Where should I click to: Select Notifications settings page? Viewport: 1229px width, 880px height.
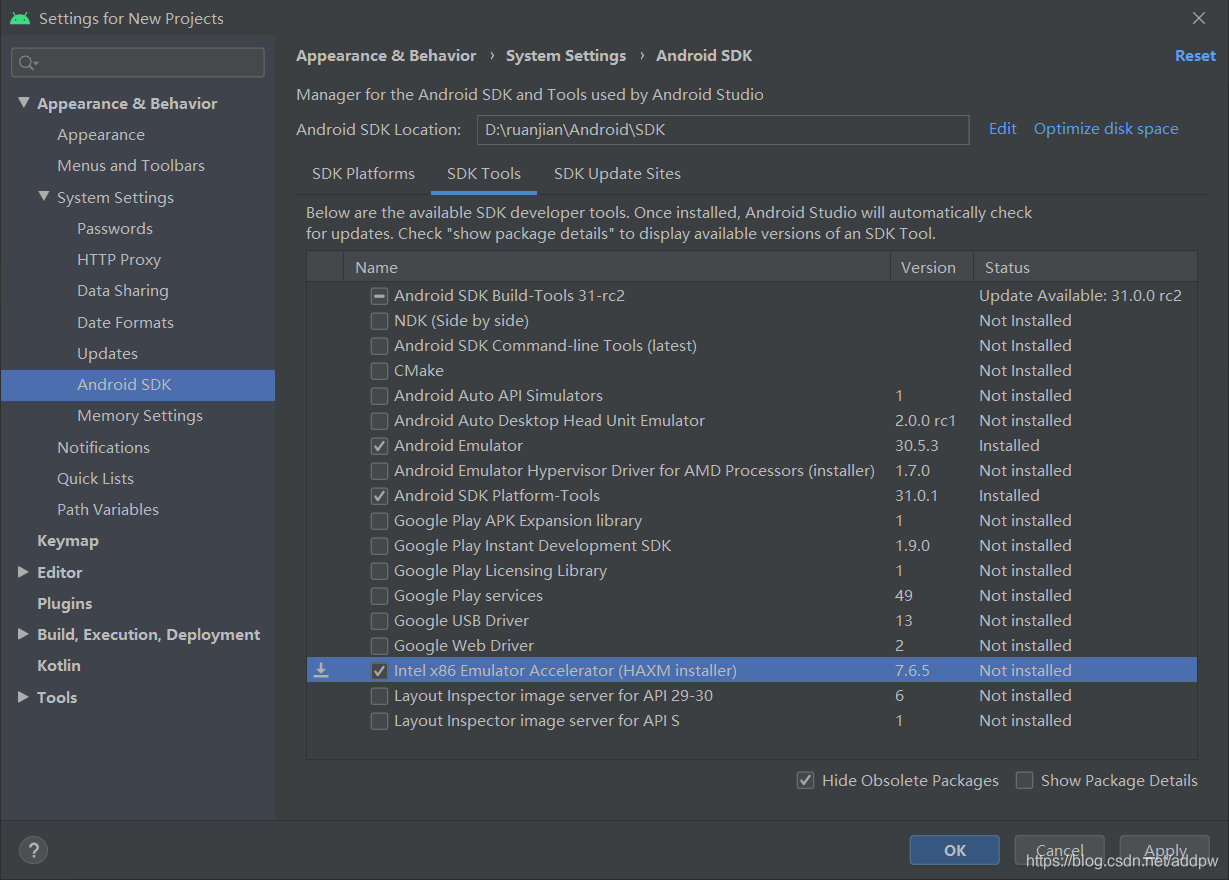pos(103,448)
